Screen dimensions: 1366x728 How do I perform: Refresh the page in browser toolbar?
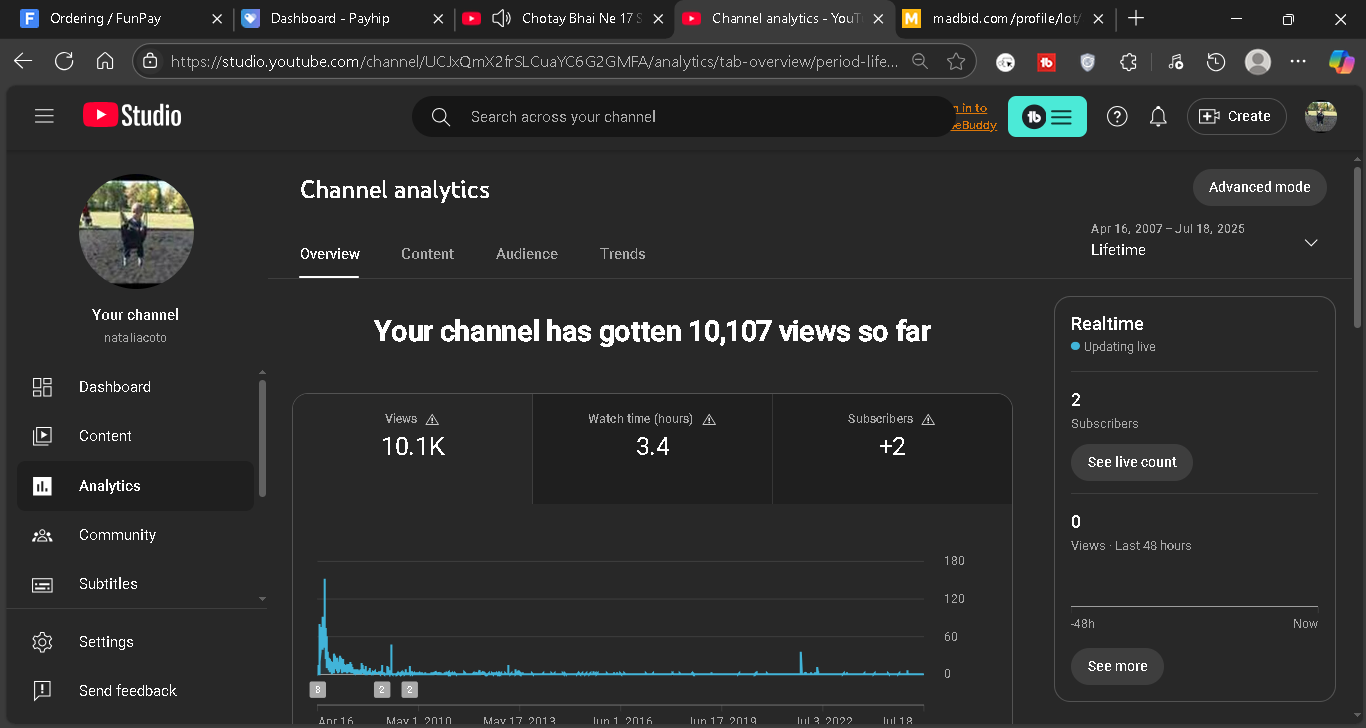[x=64, y=61]
